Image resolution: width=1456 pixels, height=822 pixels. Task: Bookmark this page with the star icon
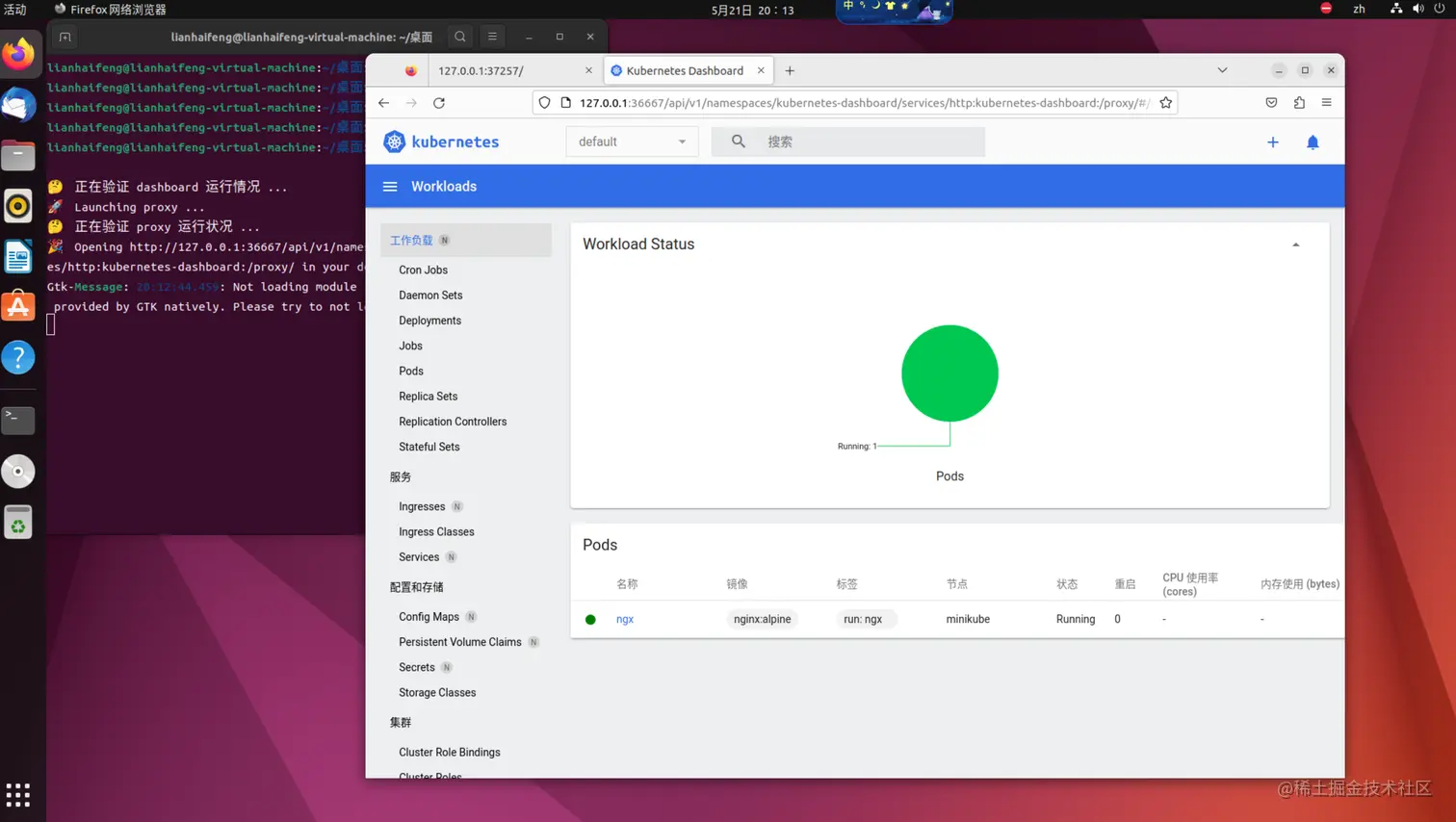[1165, 103]
